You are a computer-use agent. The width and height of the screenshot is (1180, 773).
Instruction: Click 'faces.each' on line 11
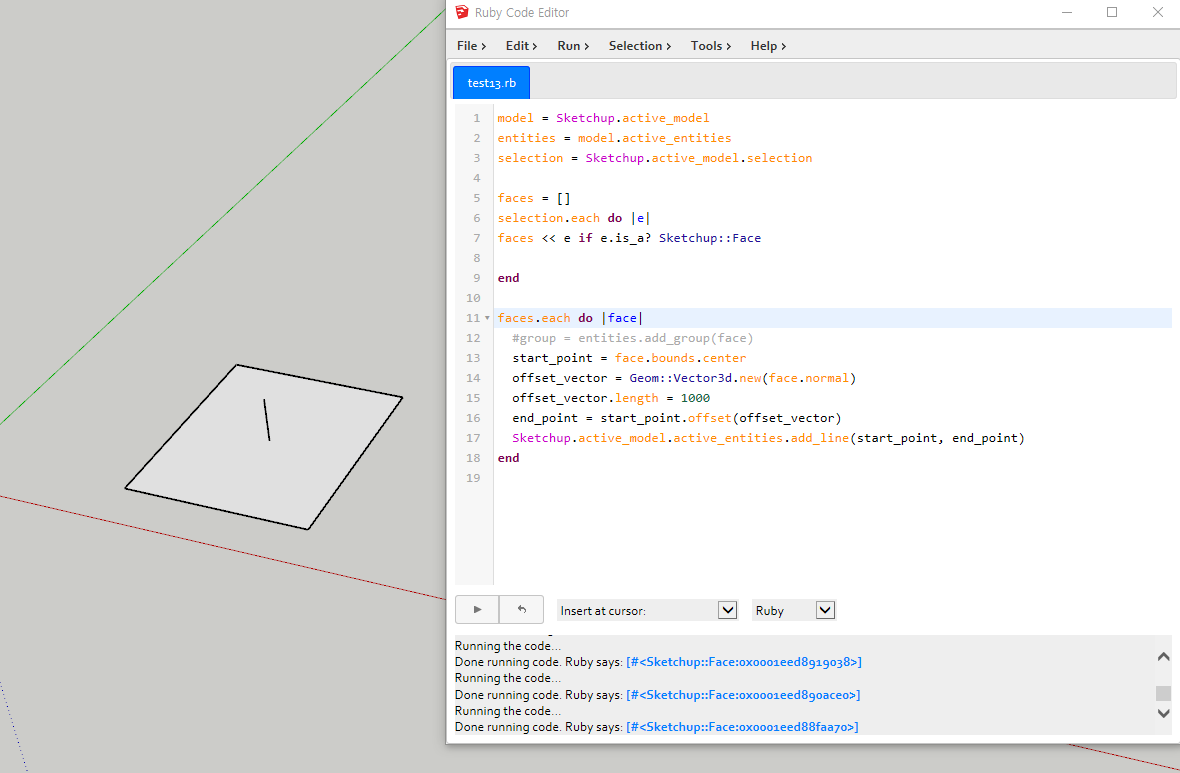coord(534,318)
